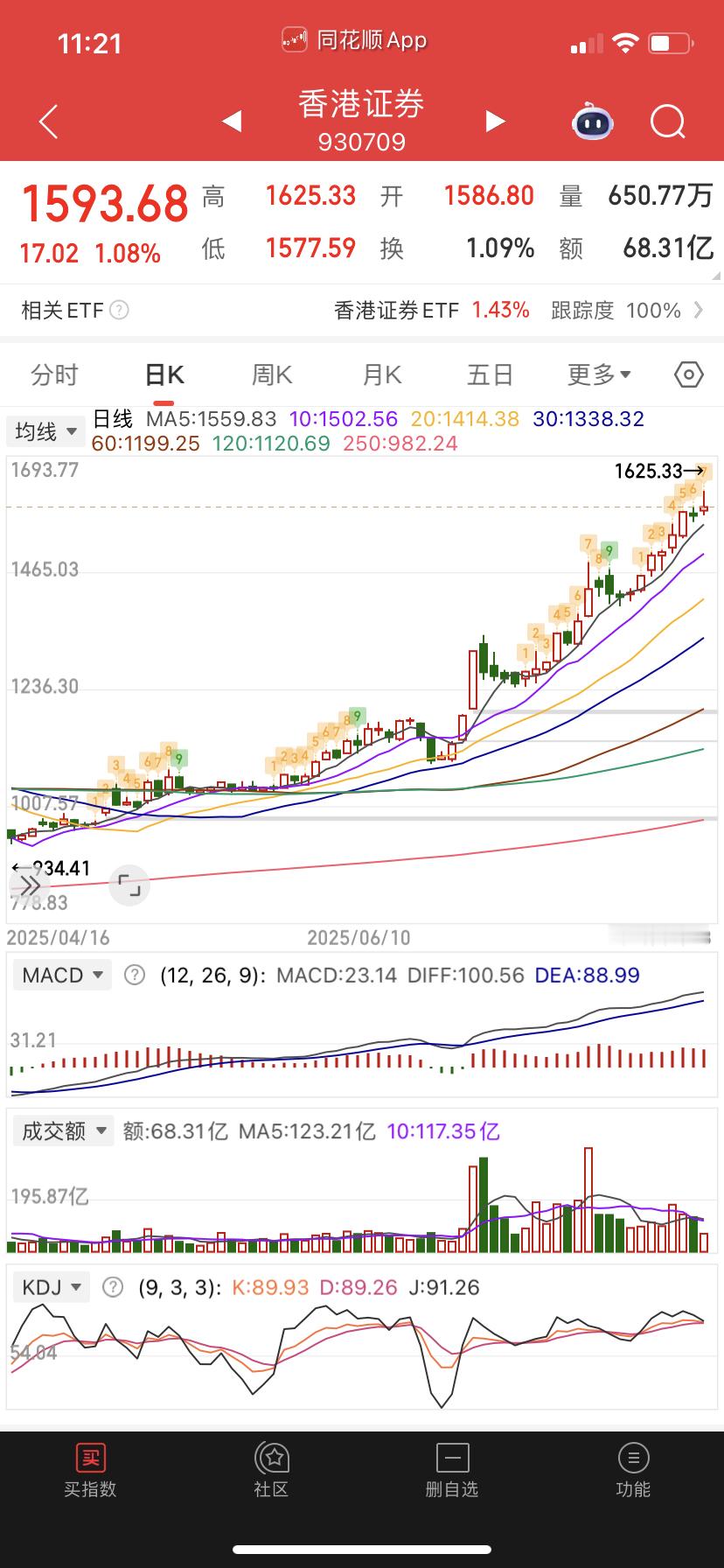
Task: Tap 删自选 to remove from watchlist
Action: tap(452, 1470)
